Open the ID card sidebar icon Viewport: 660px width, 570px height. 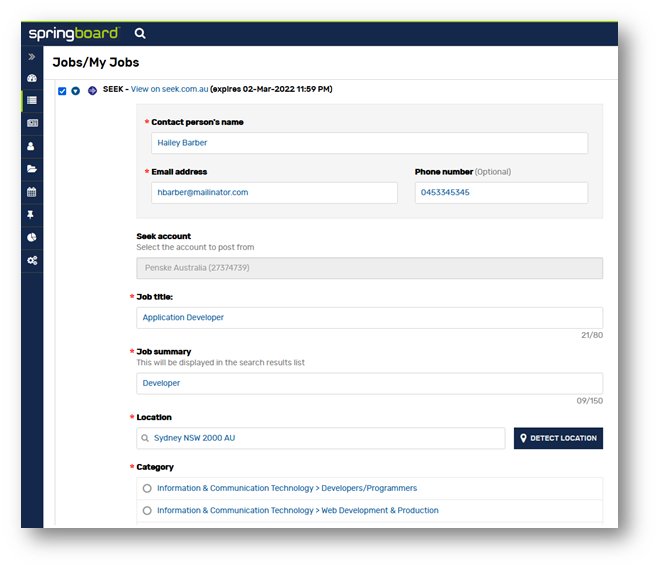click(32, 123)
